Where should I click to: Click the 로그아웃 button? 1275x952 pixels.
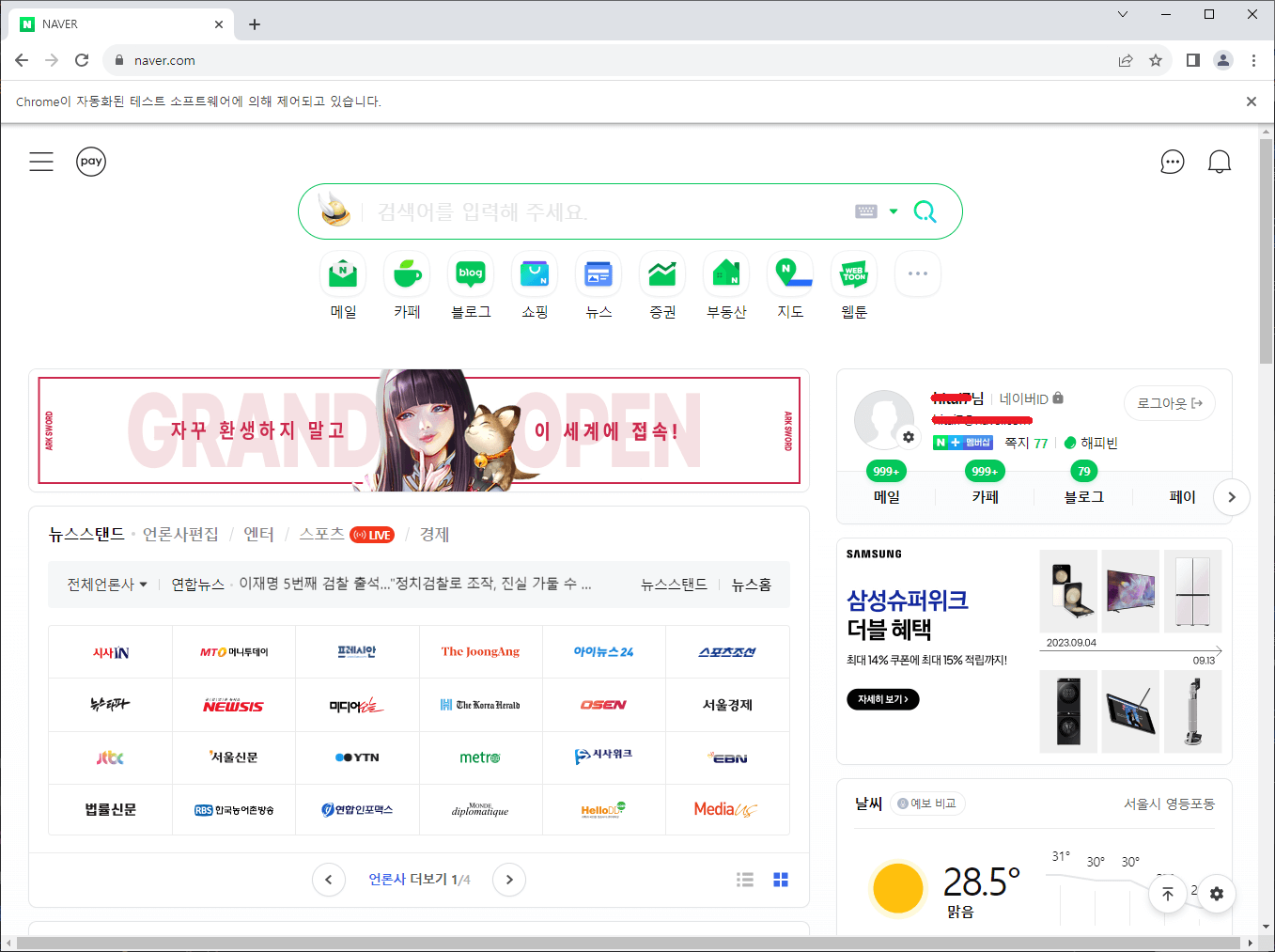coord(1170,403)
